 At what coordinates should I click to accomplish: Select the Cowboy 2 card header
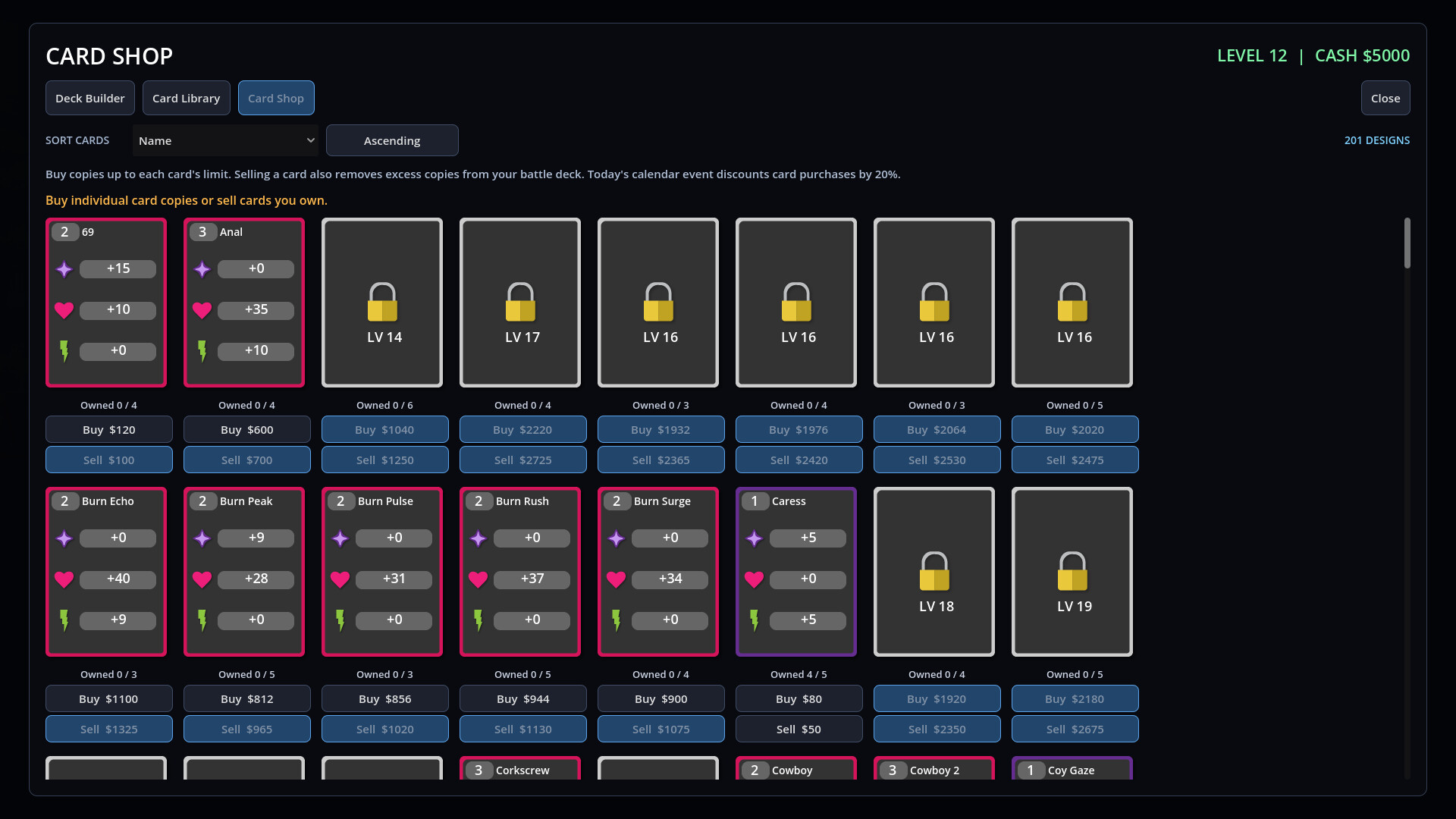point(934,769)
